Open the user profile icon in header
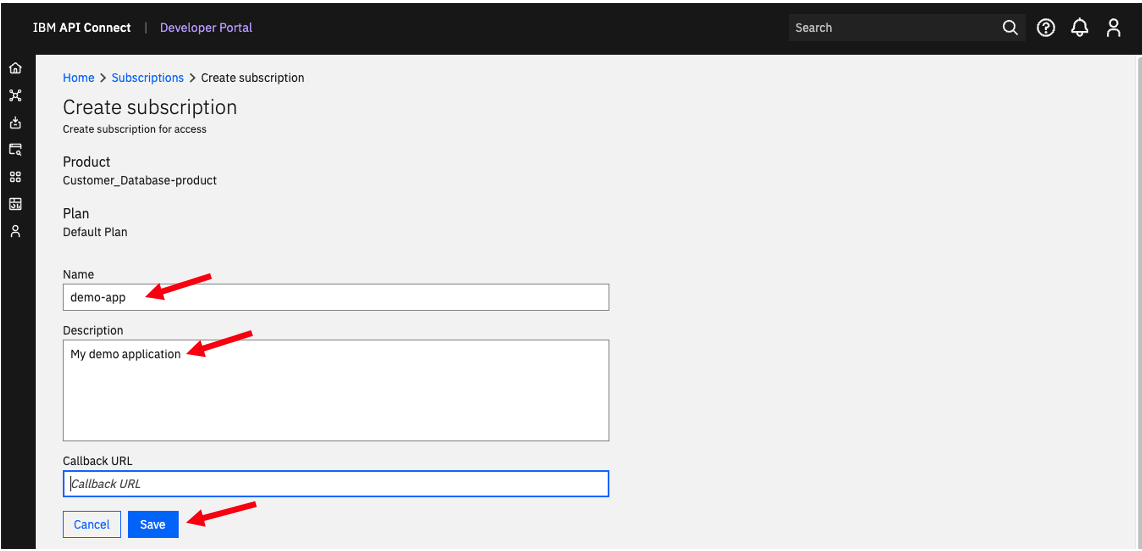1142x551 pixels. (1113, 28)
